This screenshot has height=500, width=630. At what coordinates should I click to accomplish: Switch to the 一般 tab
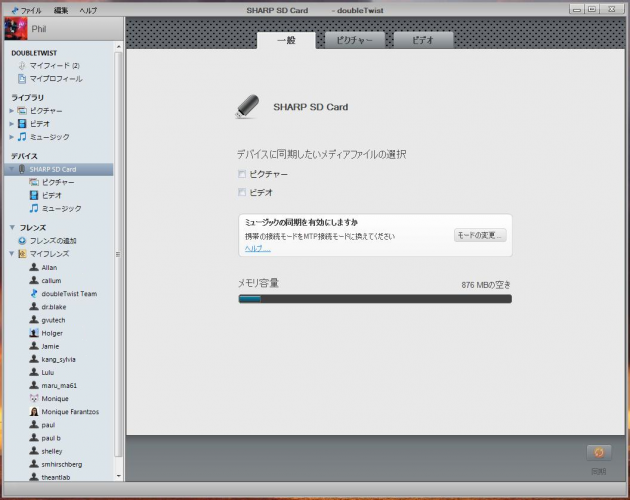[286, 41]
